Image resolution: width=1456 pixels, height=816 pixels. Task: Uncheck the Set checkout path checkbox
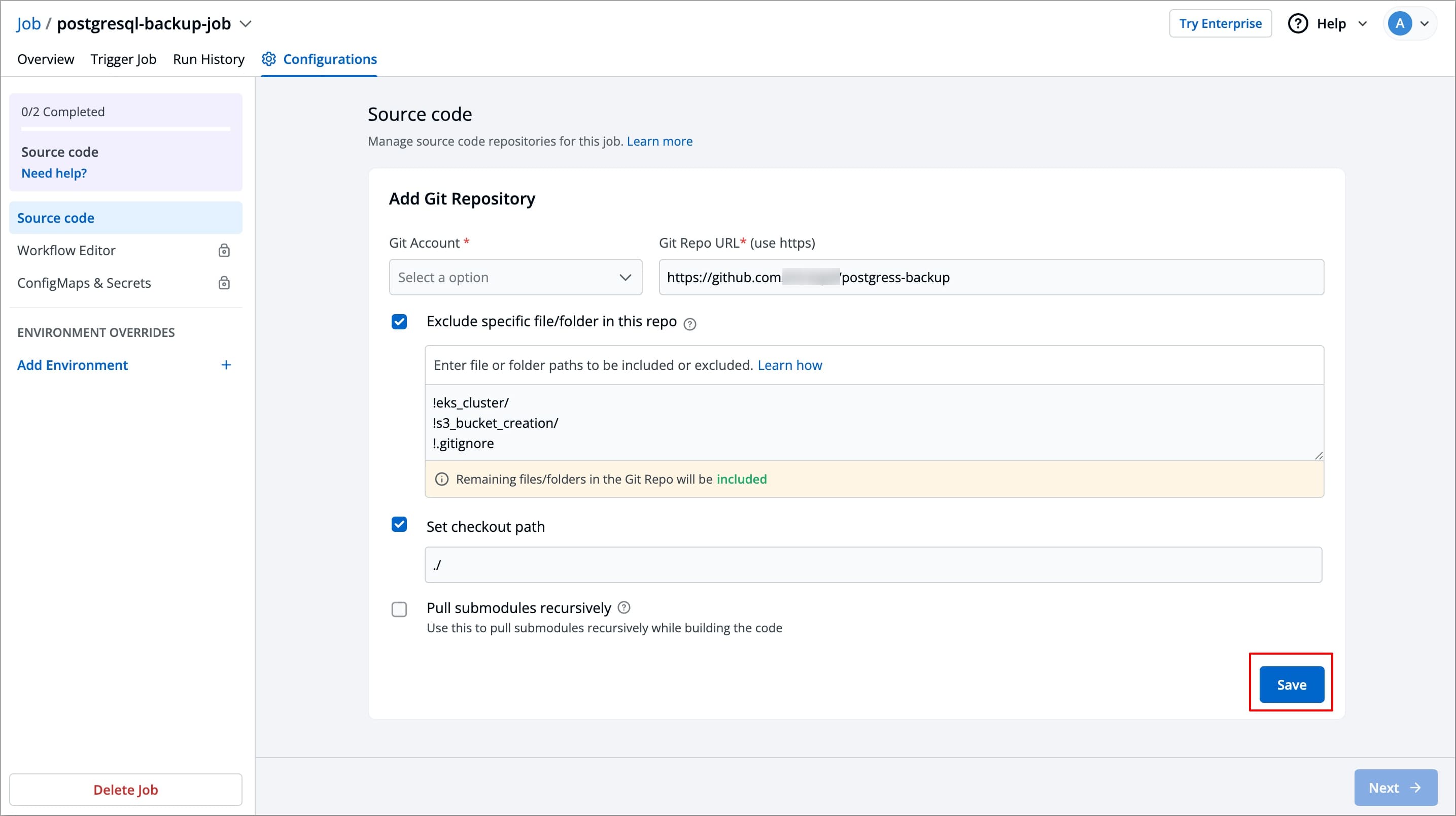point(399,524)
